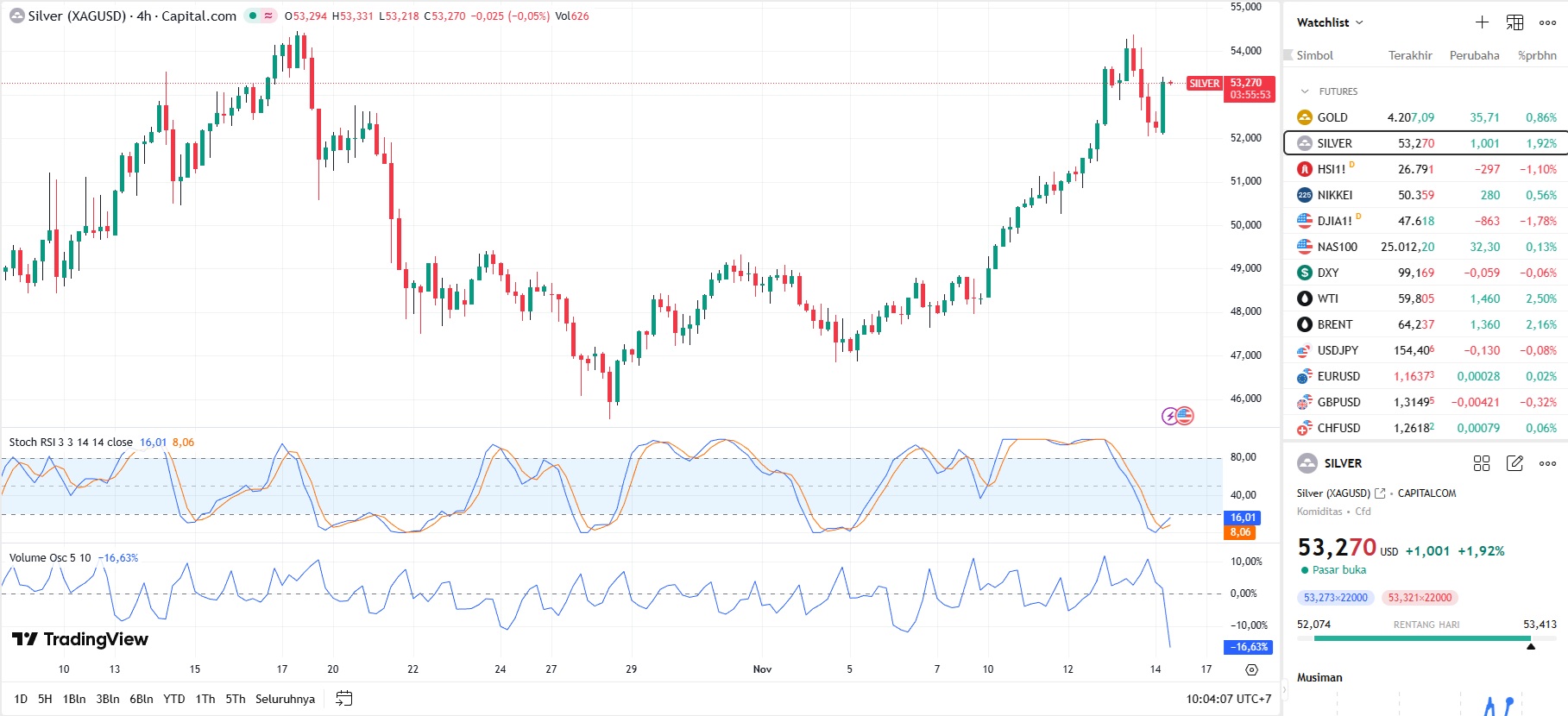Viewport: 1568px width, 716px height.
Task: Click the day range bar for SILVER
Action: (x=1424, y=638)
